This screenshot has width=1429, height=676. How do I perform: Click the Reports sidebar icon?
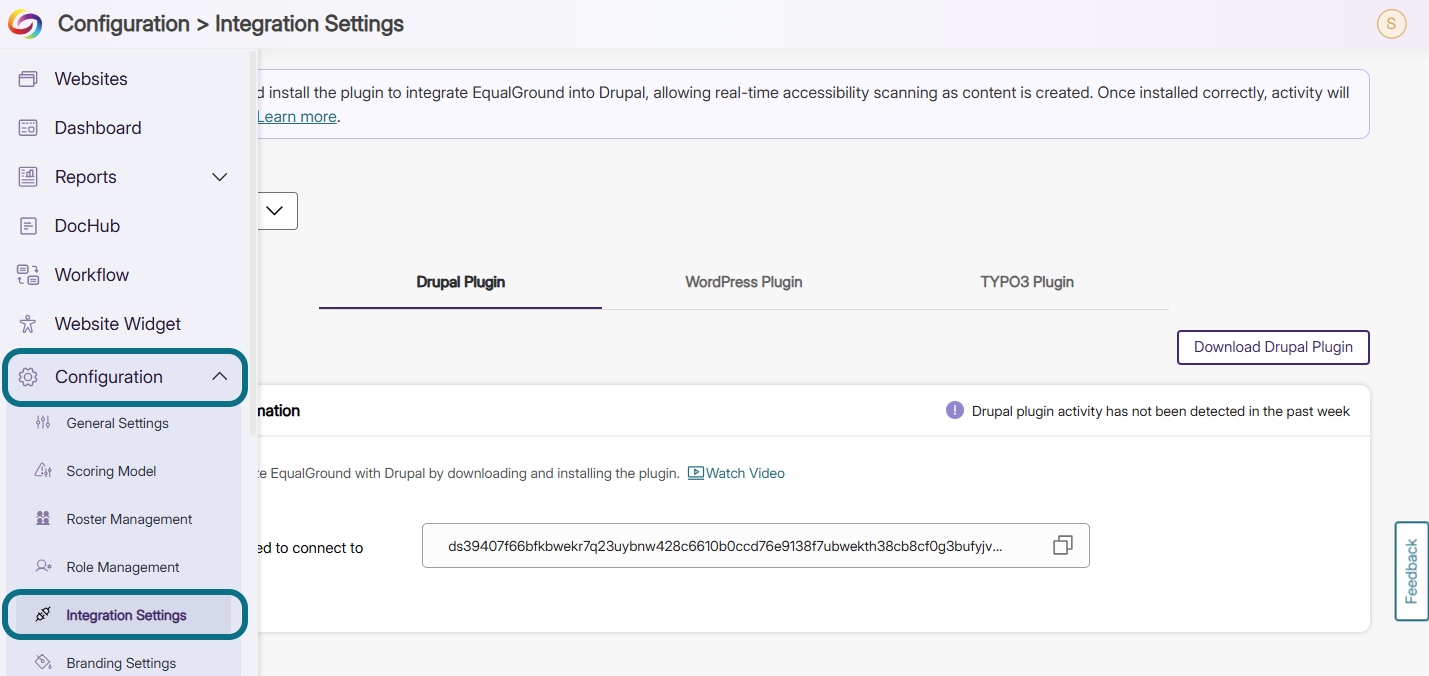pos(28,177)
